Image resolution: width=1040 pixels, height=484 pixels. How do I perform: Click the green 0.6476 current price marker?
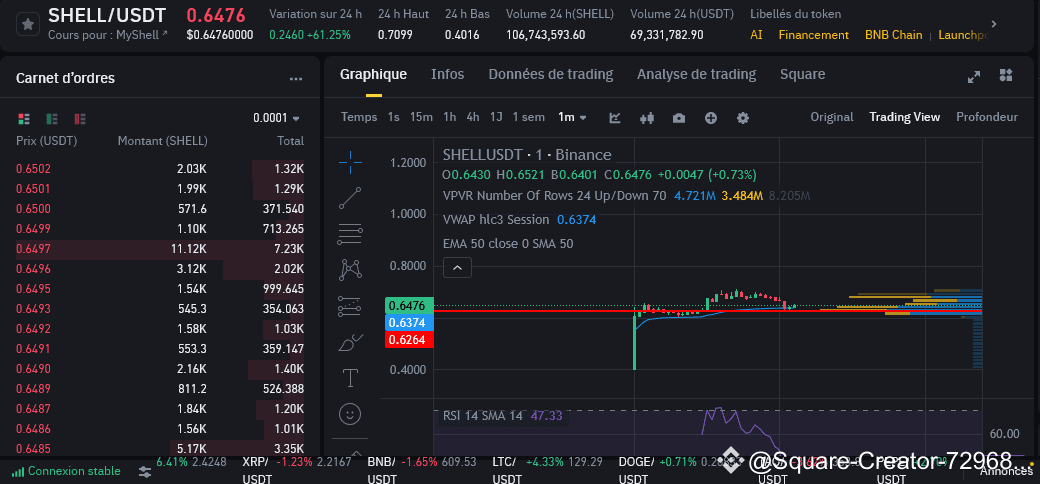point(409,306)
